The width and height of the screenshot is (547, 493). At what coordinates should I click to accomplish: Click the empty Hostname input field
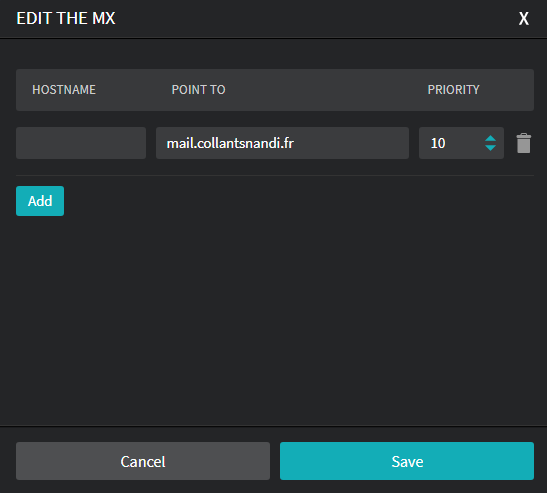(81, 143)
